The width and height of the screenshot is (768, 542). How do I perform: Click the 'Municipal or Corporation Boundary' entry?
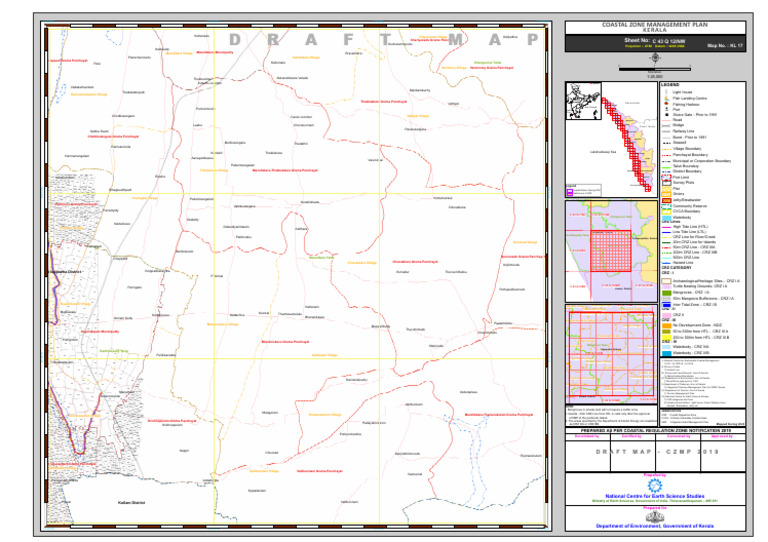pyautogui.click(x=701, y=161)
